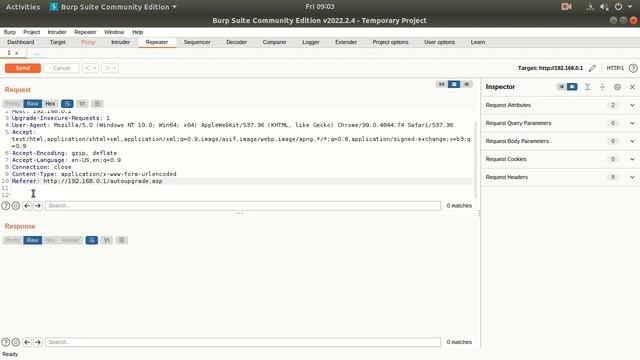The height and width of the screenshot is (360, 640).
Task: Click the Inspector collapse-all divider icon
Action: (602, 87)
